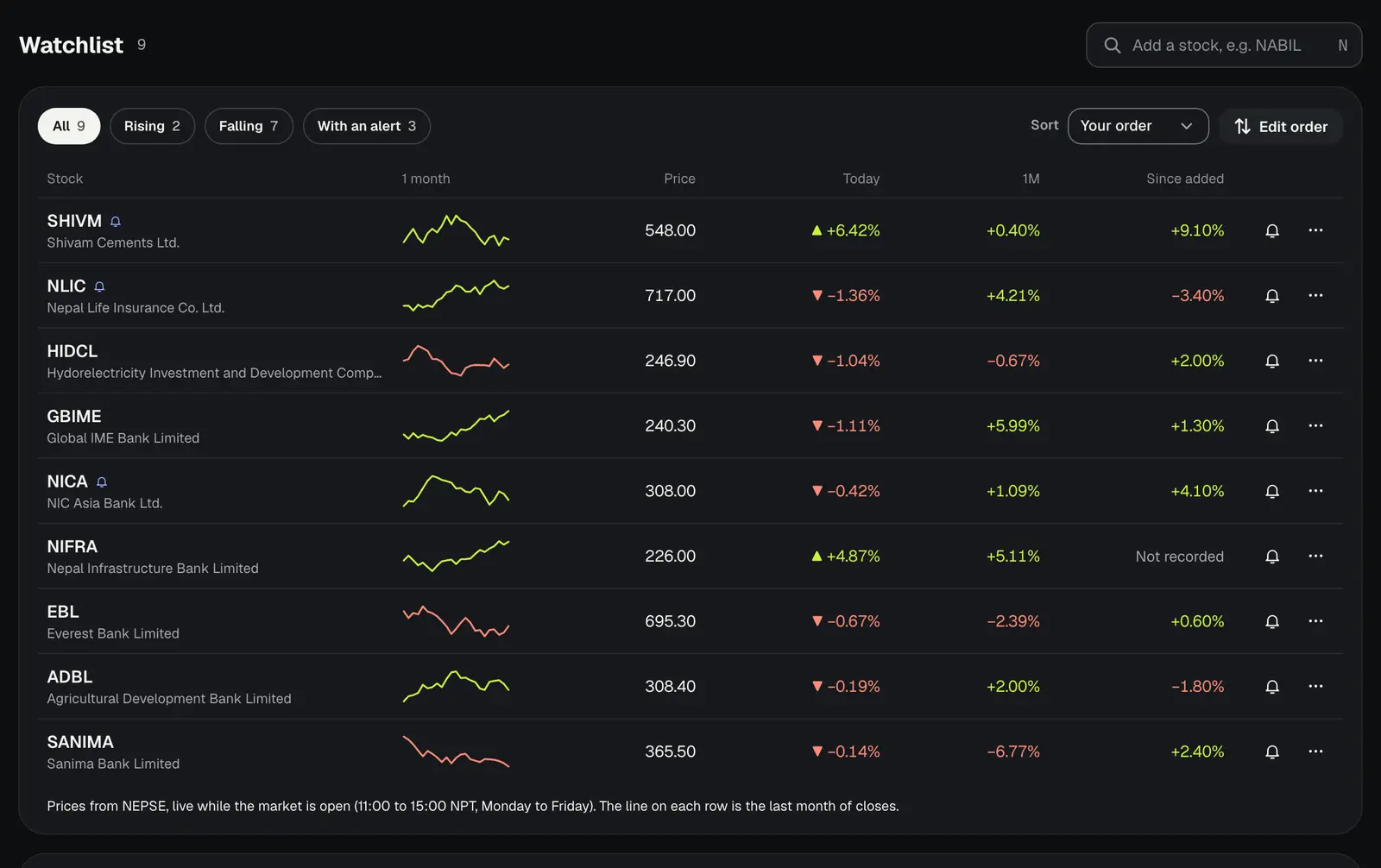The width and height of the screenshot is (1381, 868).
Task: Show stocks With an alert
Action: pyautogui.click(x=367, y=126)
